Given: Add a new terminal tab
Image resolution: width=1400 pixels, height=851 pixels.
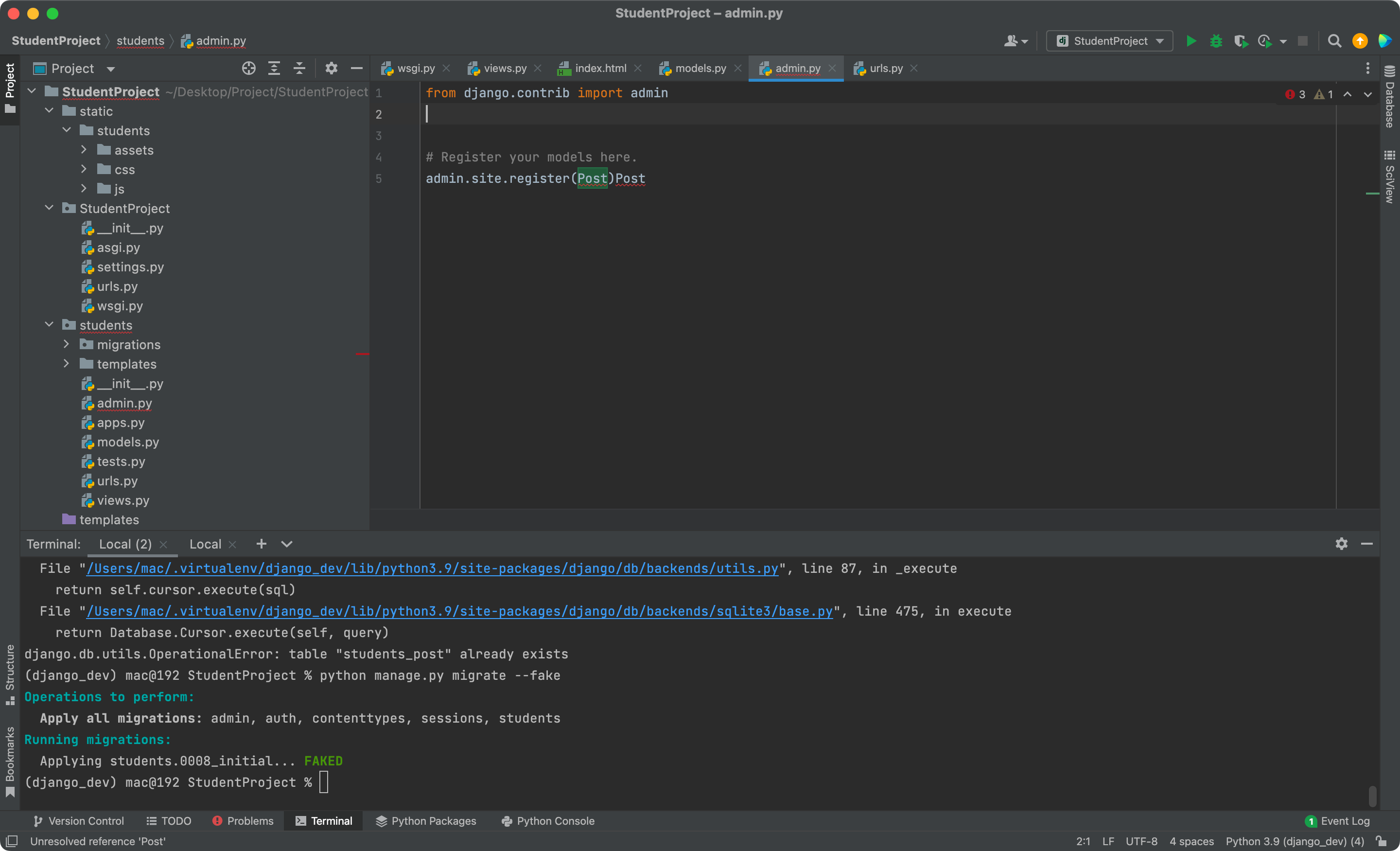Looking at the screenshot, I should click(262, 544).
